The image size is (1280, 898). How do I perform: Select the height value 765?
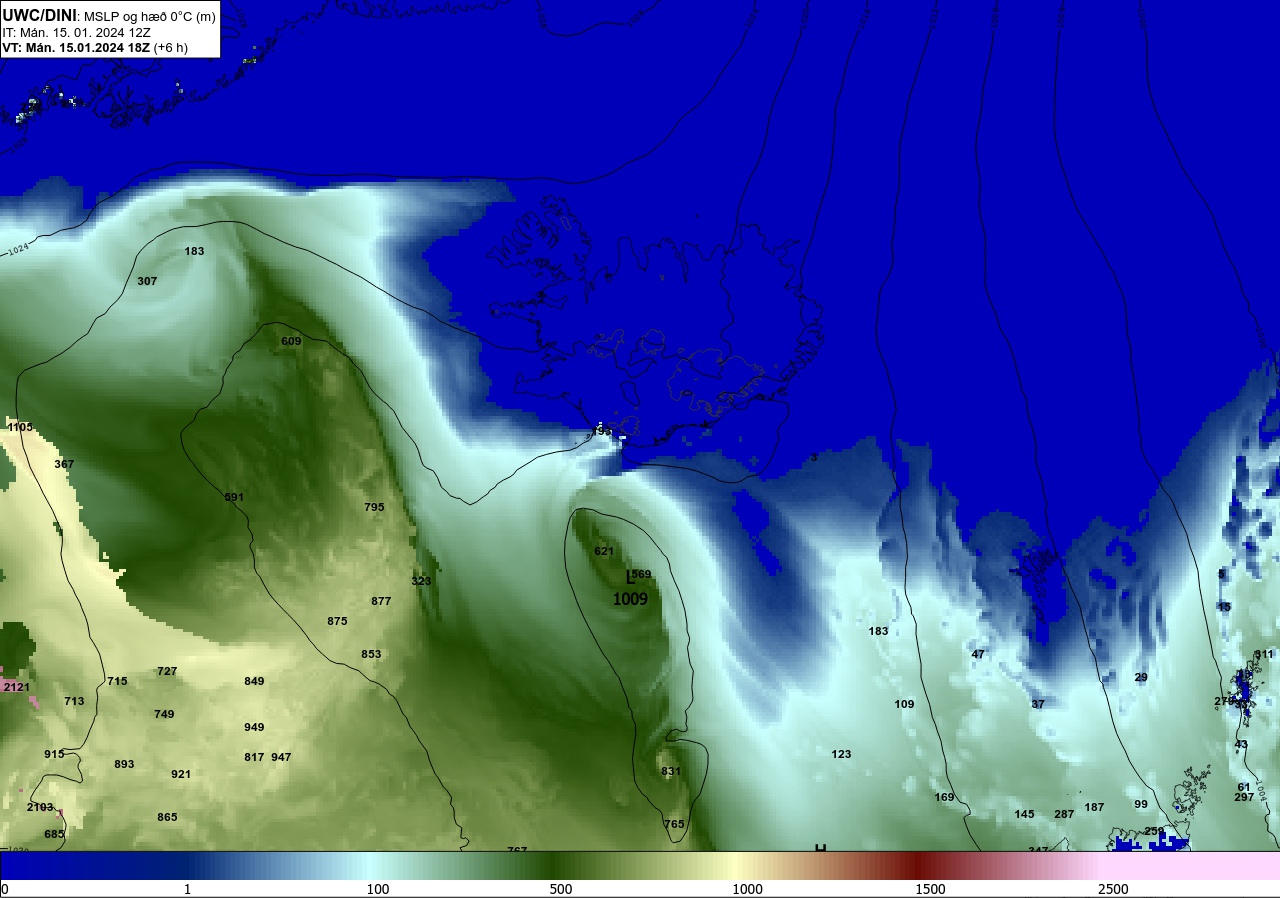pyautogui.click(x=674, y=824)
